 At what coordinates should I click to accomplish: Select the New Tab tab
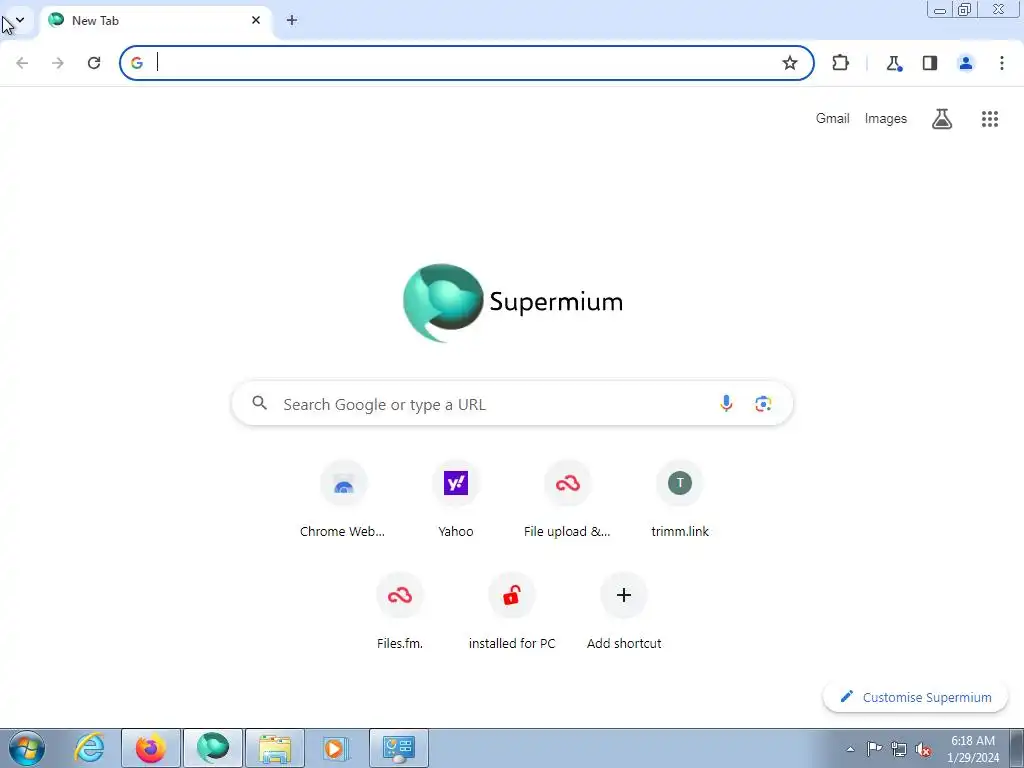coord(157,21)
